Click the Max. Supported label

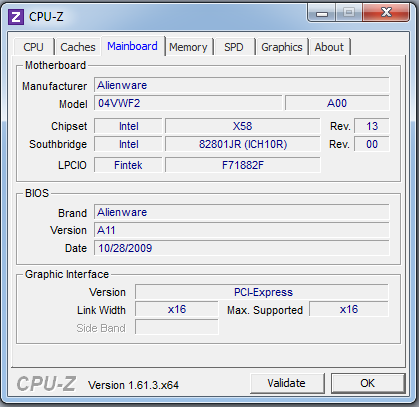(x=265, y=310)
